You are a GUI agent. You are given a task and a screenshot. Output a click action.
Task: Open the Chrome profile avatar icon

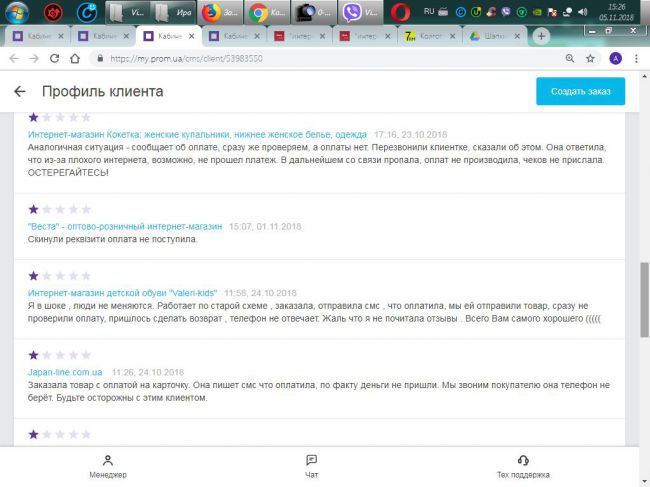point(615,58)
